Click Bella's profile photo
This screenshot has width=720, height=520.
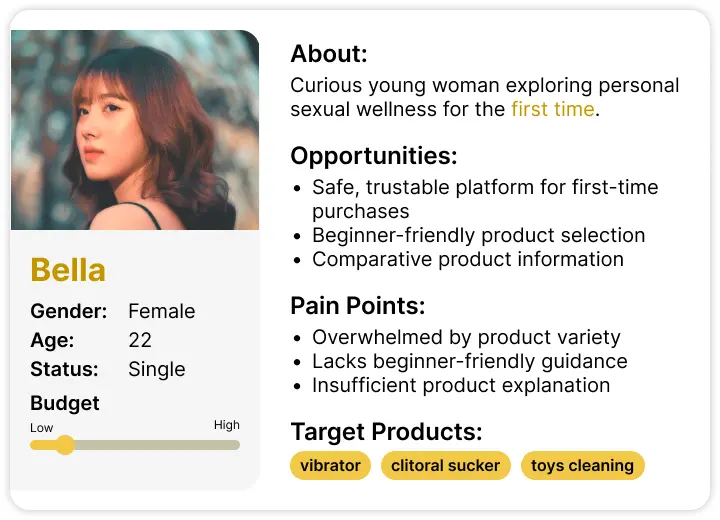pyautogui.click(x=135, y=130)
